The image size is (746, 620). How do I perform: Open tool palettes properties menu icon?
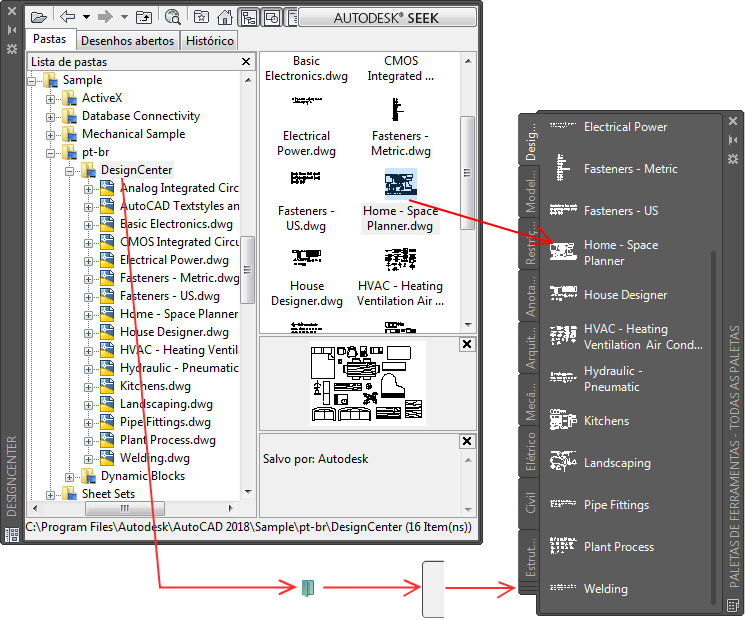coord(733,605)
